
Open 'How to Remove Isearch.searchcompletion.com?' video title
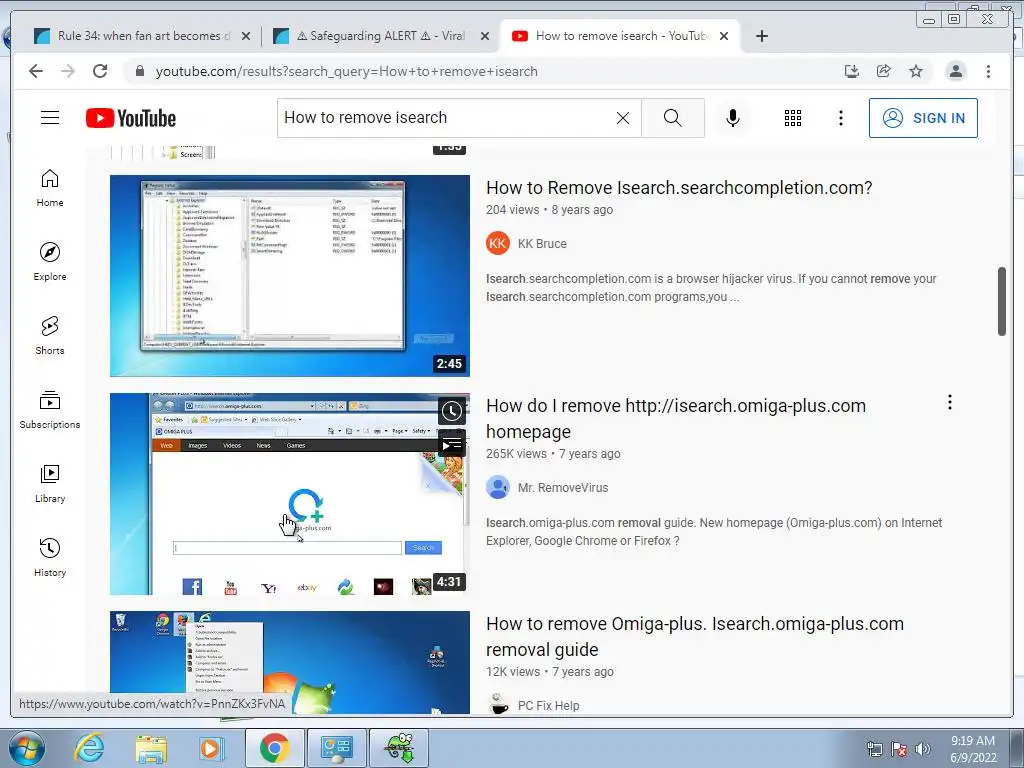[x=679, y=188]
